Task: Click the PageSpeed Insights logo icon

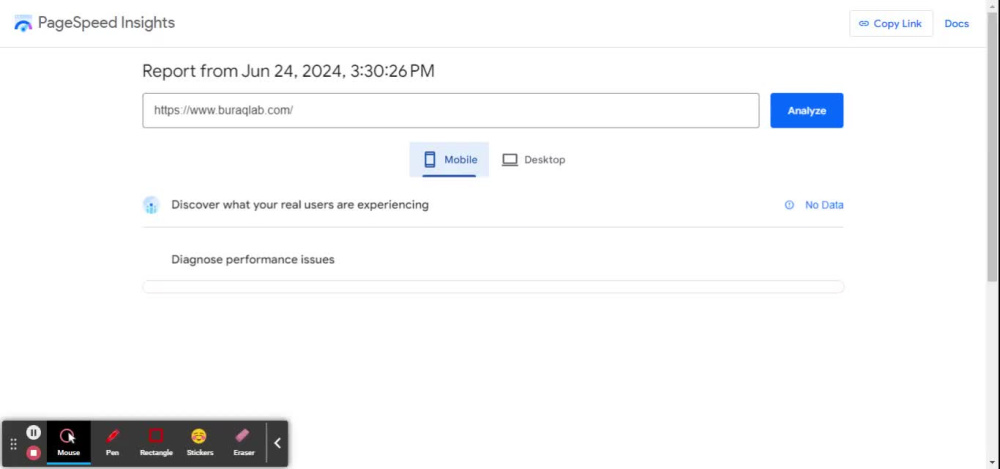Action: coord(23,24)
